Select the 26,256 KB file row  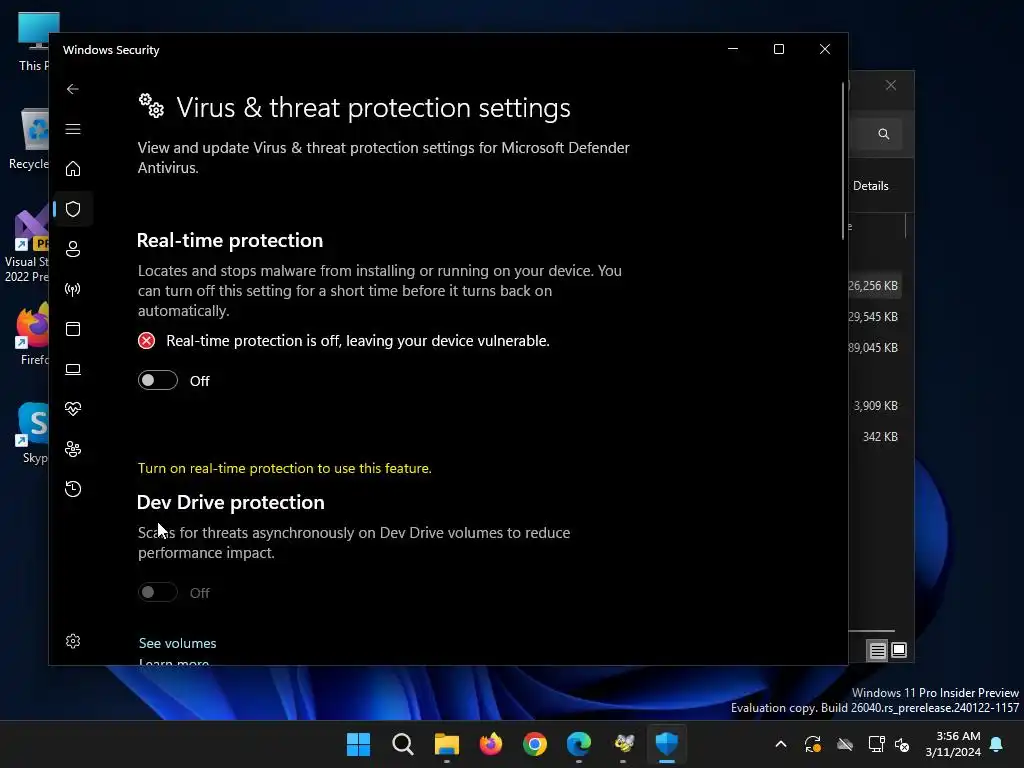[x=875, y=286]
